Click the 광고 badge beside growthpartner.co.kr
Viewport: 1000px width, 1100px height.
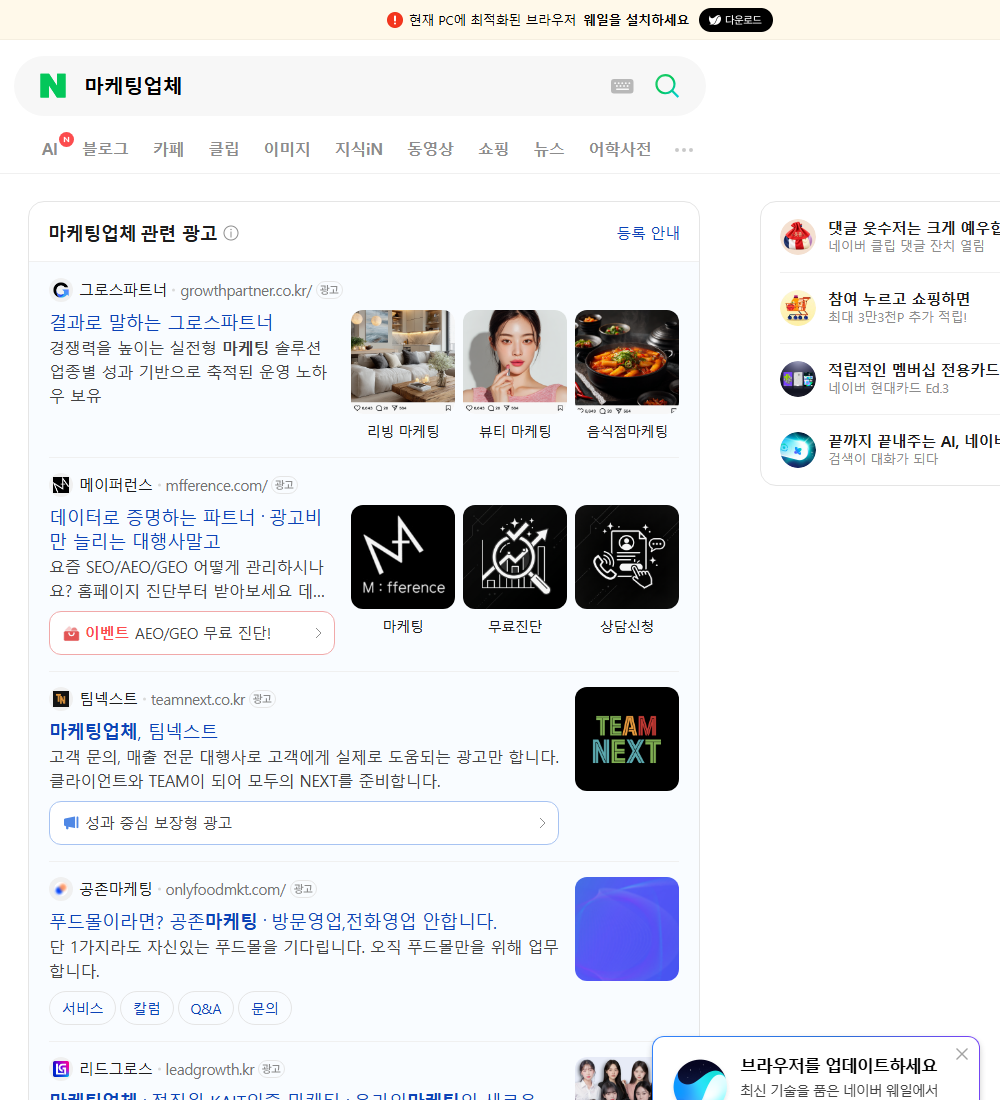click(329, 290)
